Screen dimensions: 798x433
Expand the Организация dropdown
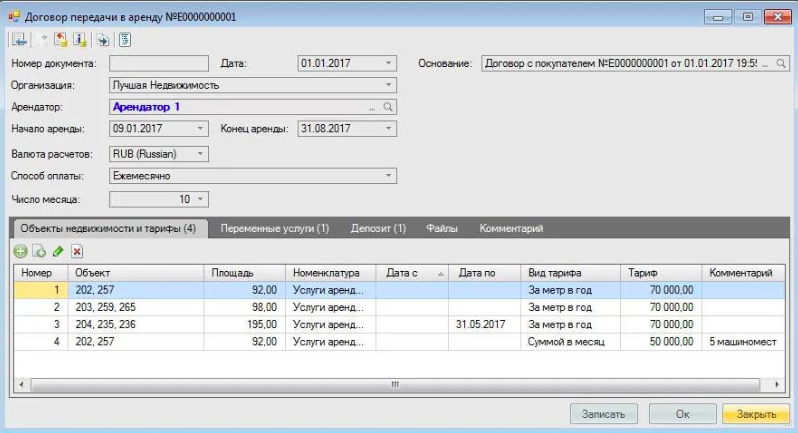[x=388, y=85]
